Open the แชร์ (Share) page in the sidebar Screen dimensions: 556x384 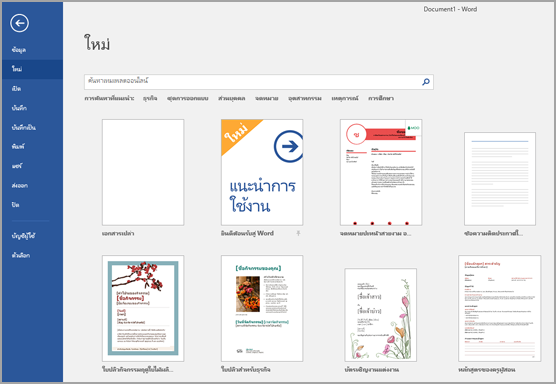(17, 166)
